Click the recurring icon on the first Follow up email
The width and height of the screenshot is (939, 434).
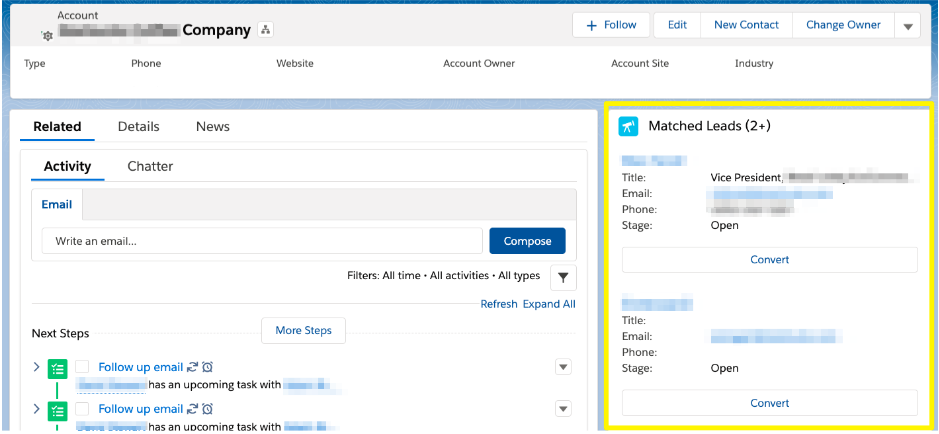(x=192, y=367)
